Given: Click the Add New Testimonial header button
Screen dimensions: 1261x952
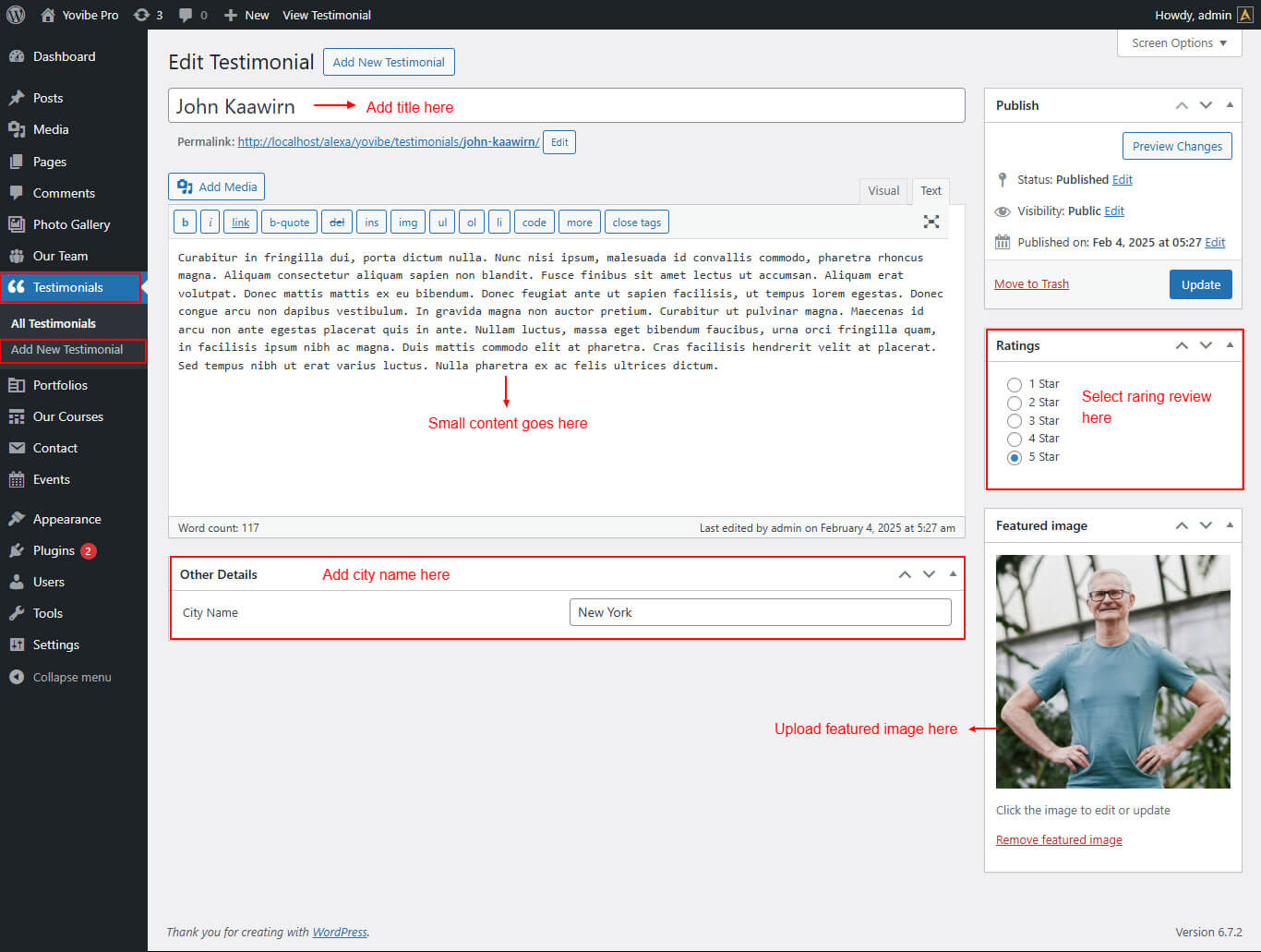Looking at the screenshot, I should 389,62.
